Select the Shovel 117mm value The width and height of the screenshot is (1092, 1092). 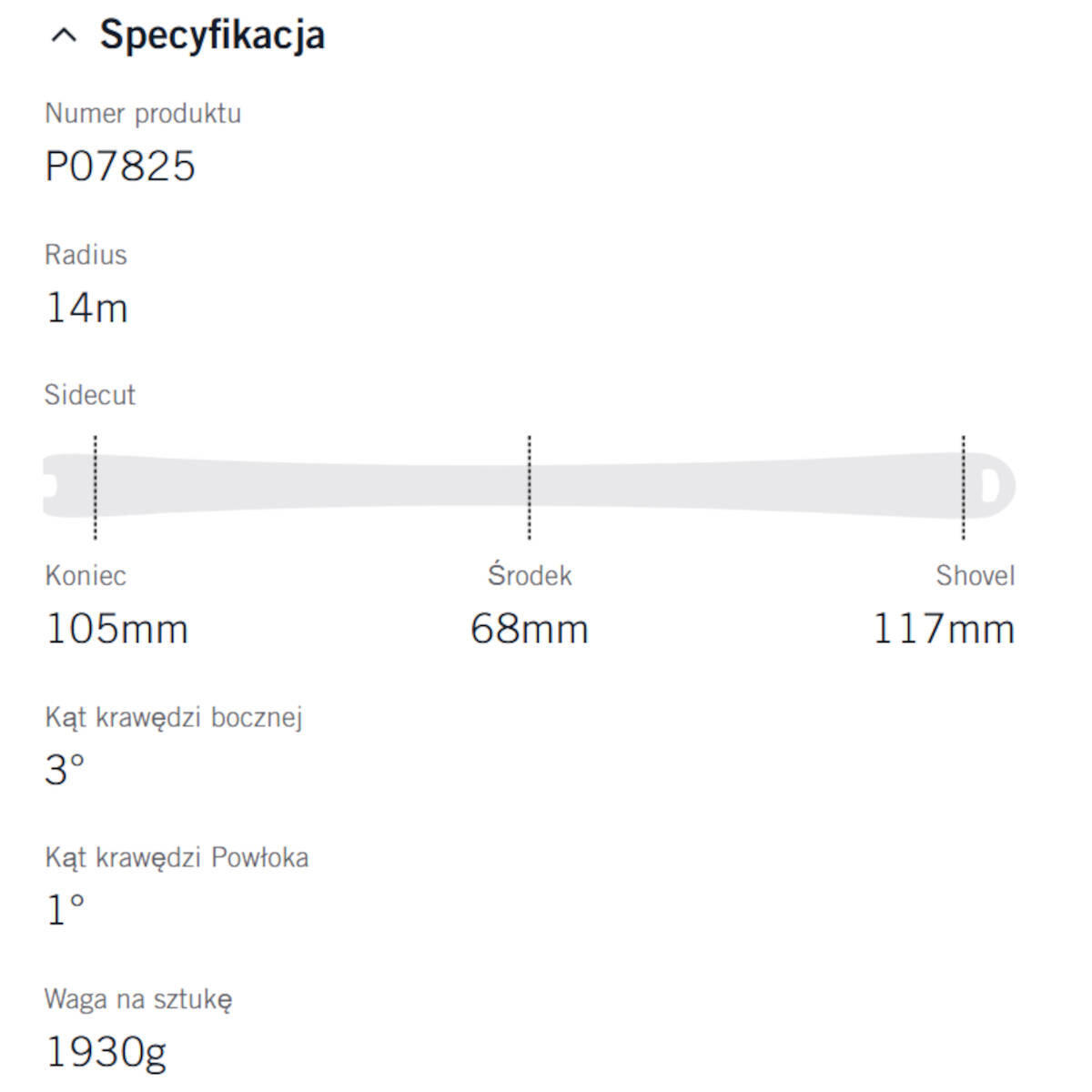tap(944, 629)
